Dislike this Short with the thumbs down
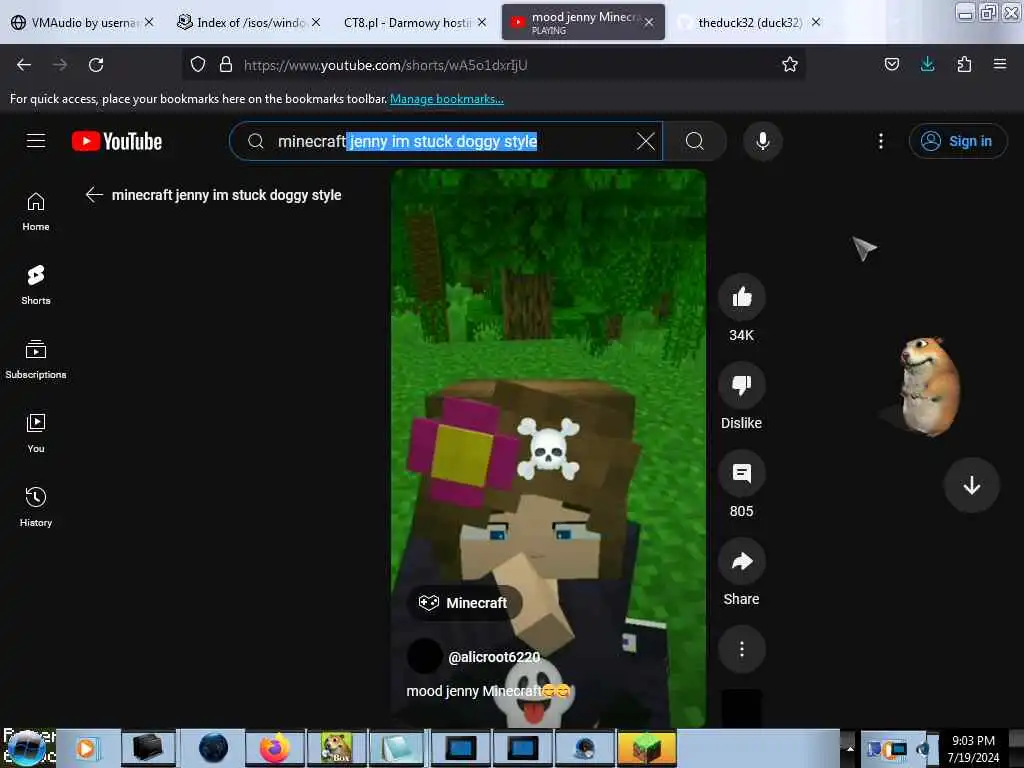This screenshot has height=768, width=1024. [x=741, y=385]
